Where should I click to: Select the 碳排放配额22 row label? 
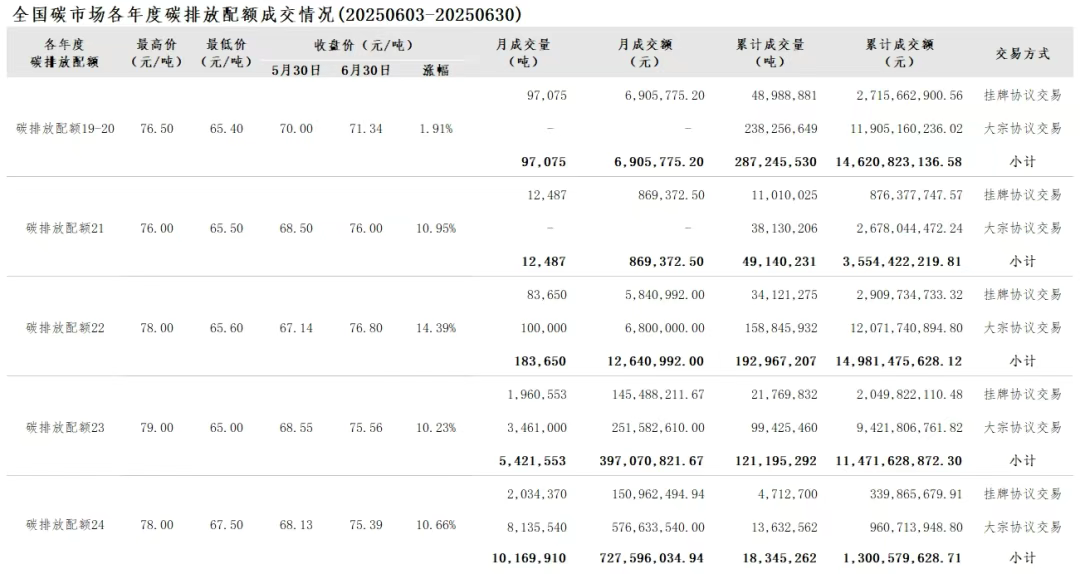(x=65, y=328)
